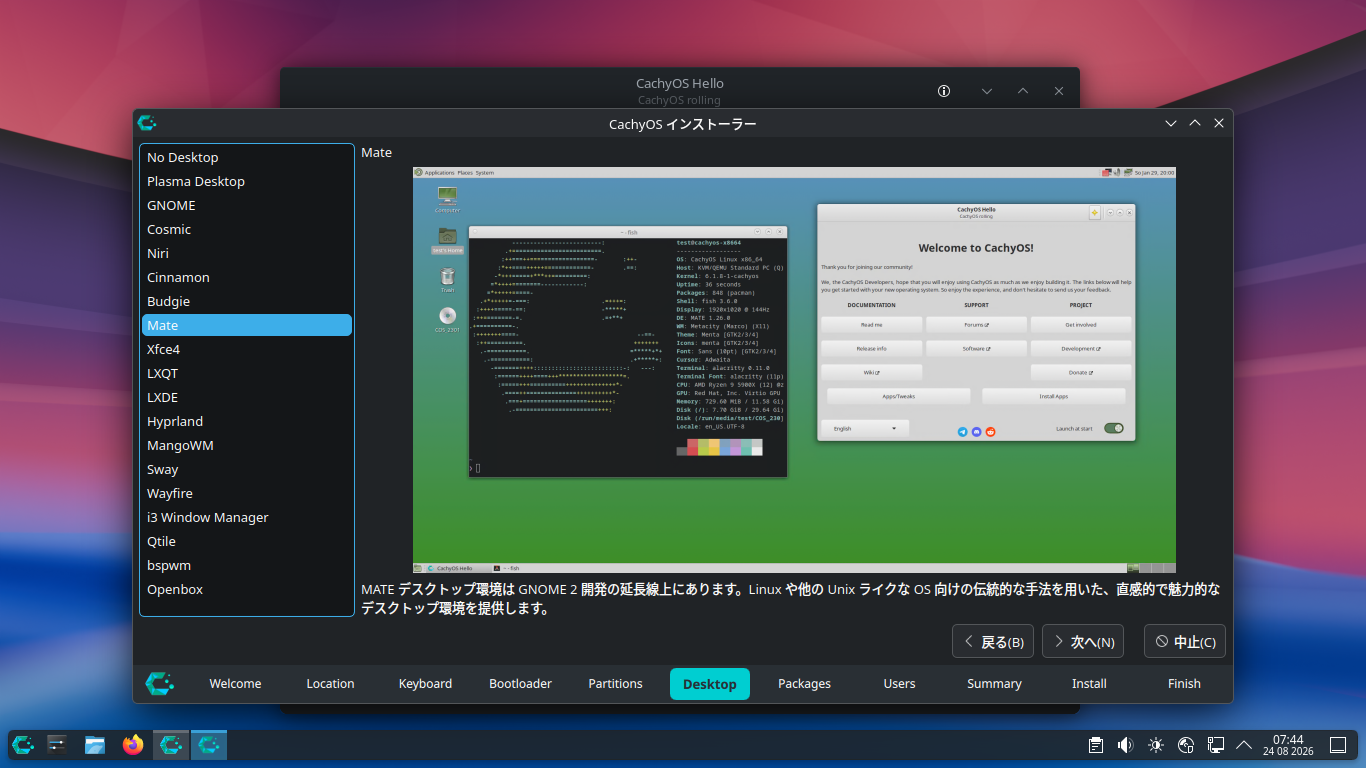Select Budgie in the desktop list
The image size is (1366, 768).
pyautogui.click(x=247, y=301)
